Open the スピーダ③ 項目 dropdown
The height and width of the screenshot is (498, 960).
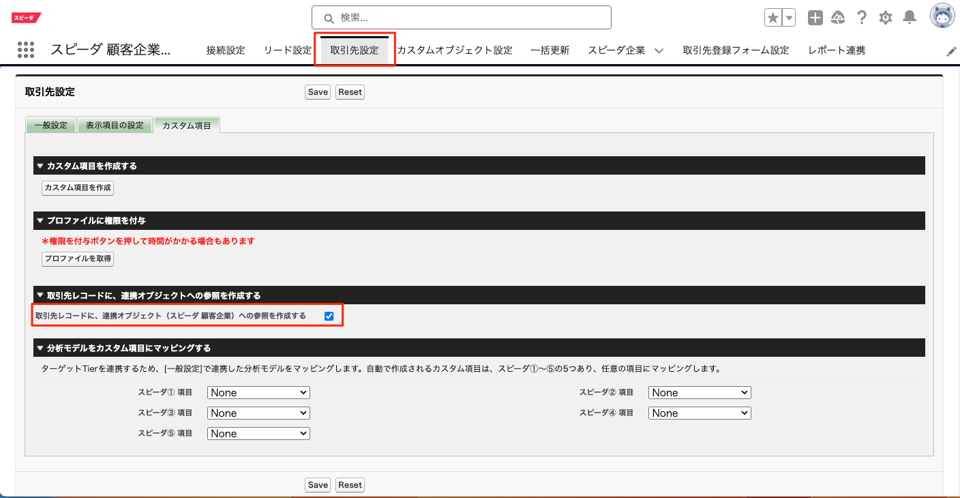click(x=258, y=413)
